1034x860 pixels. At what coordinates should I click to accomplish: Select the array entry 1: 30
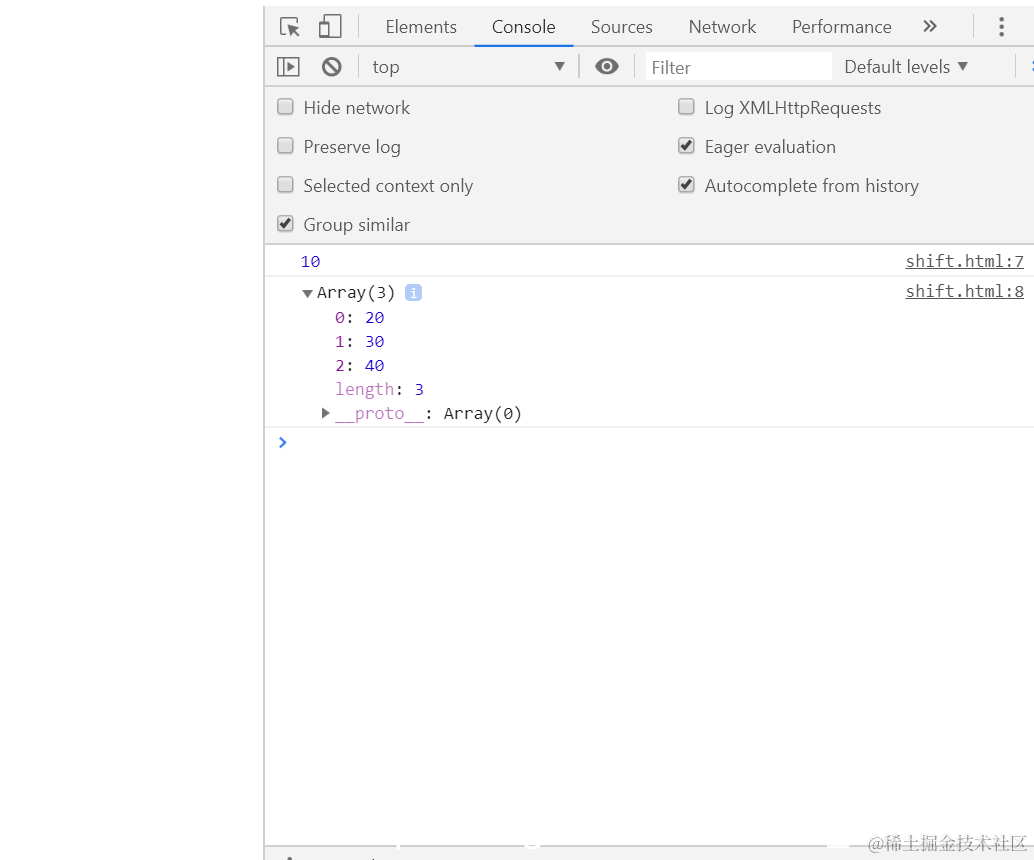[x=359, y=342]
